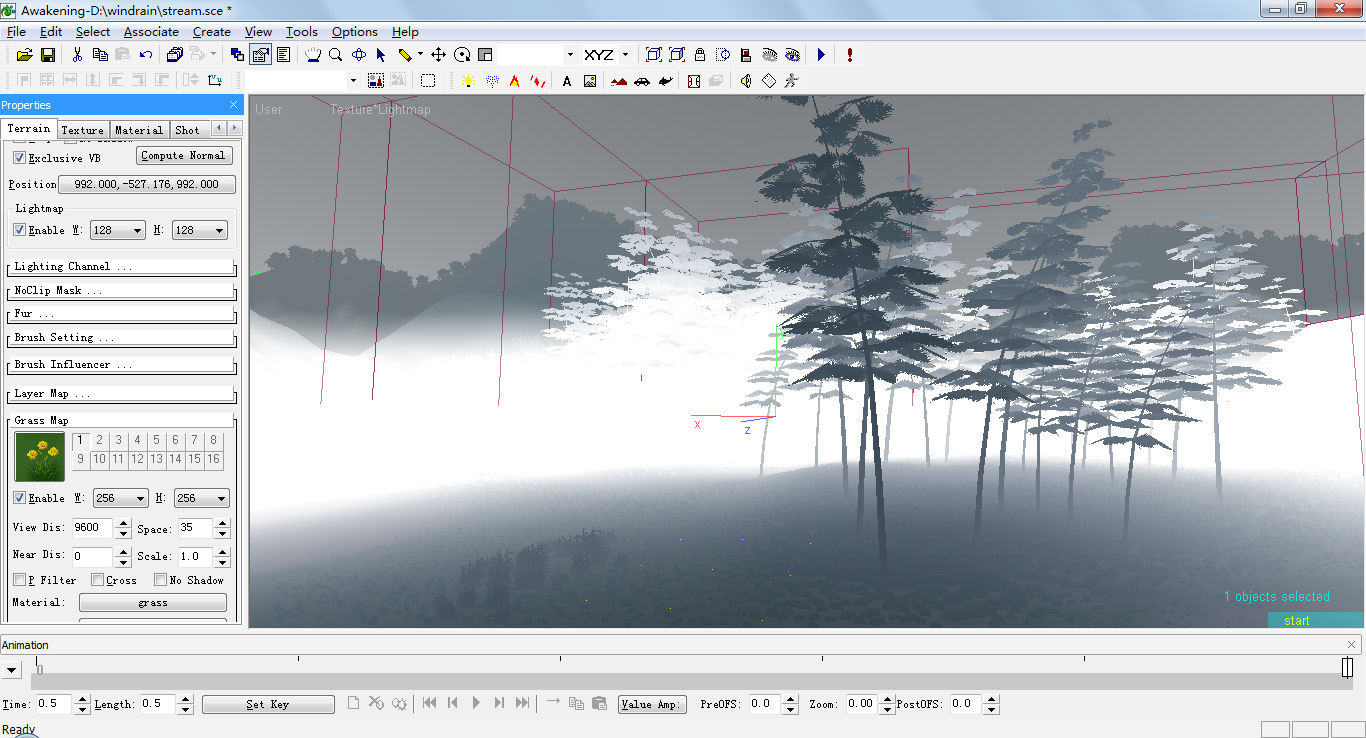
Task: Click the red exclamation build icon
Action: coord(848,54)
